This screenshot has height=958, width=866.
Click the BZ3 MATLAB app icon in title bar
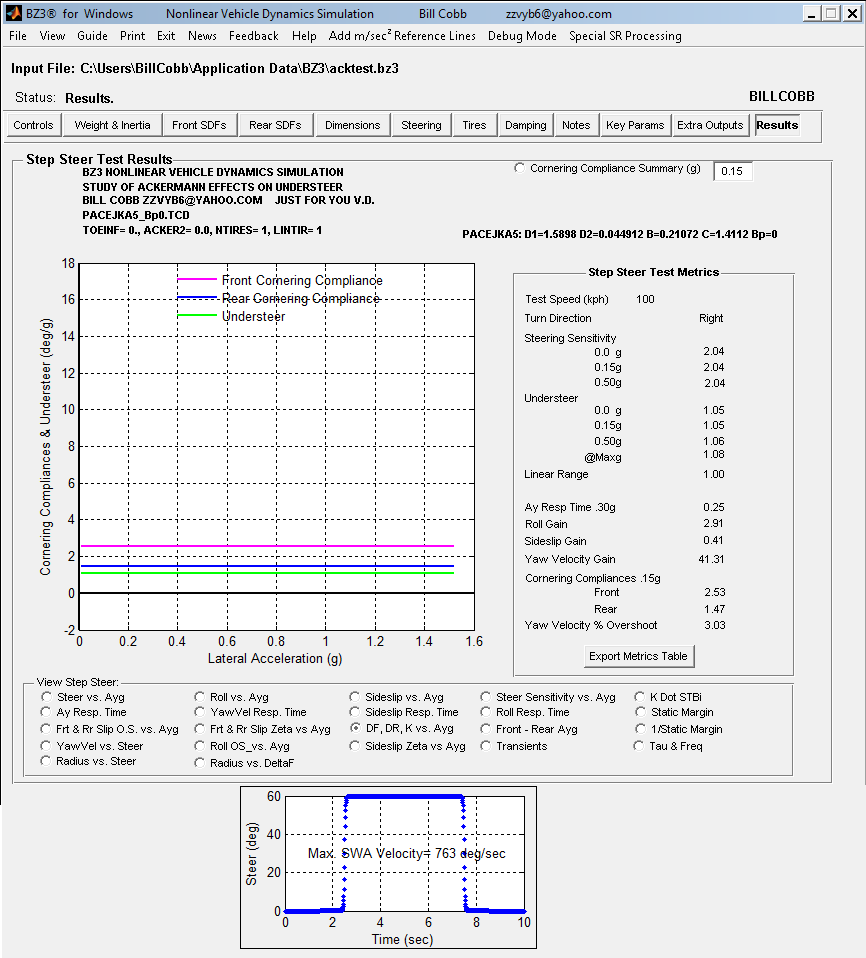click(13, 13)
